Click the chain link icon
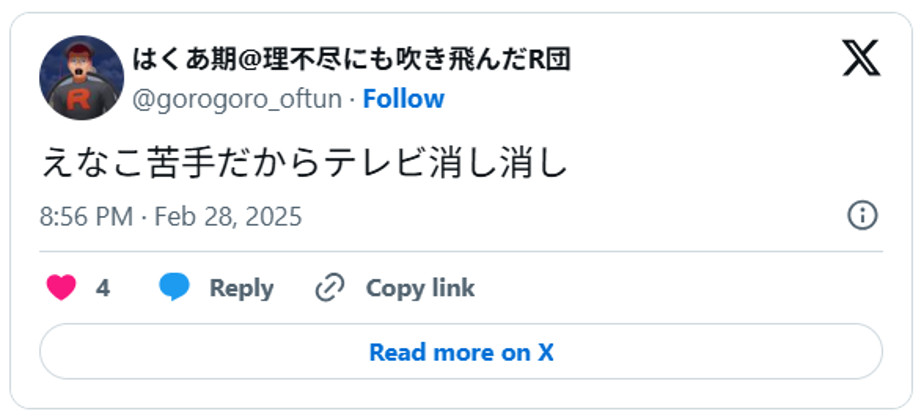This screenshot has width=922, height=417. (329, 288)
